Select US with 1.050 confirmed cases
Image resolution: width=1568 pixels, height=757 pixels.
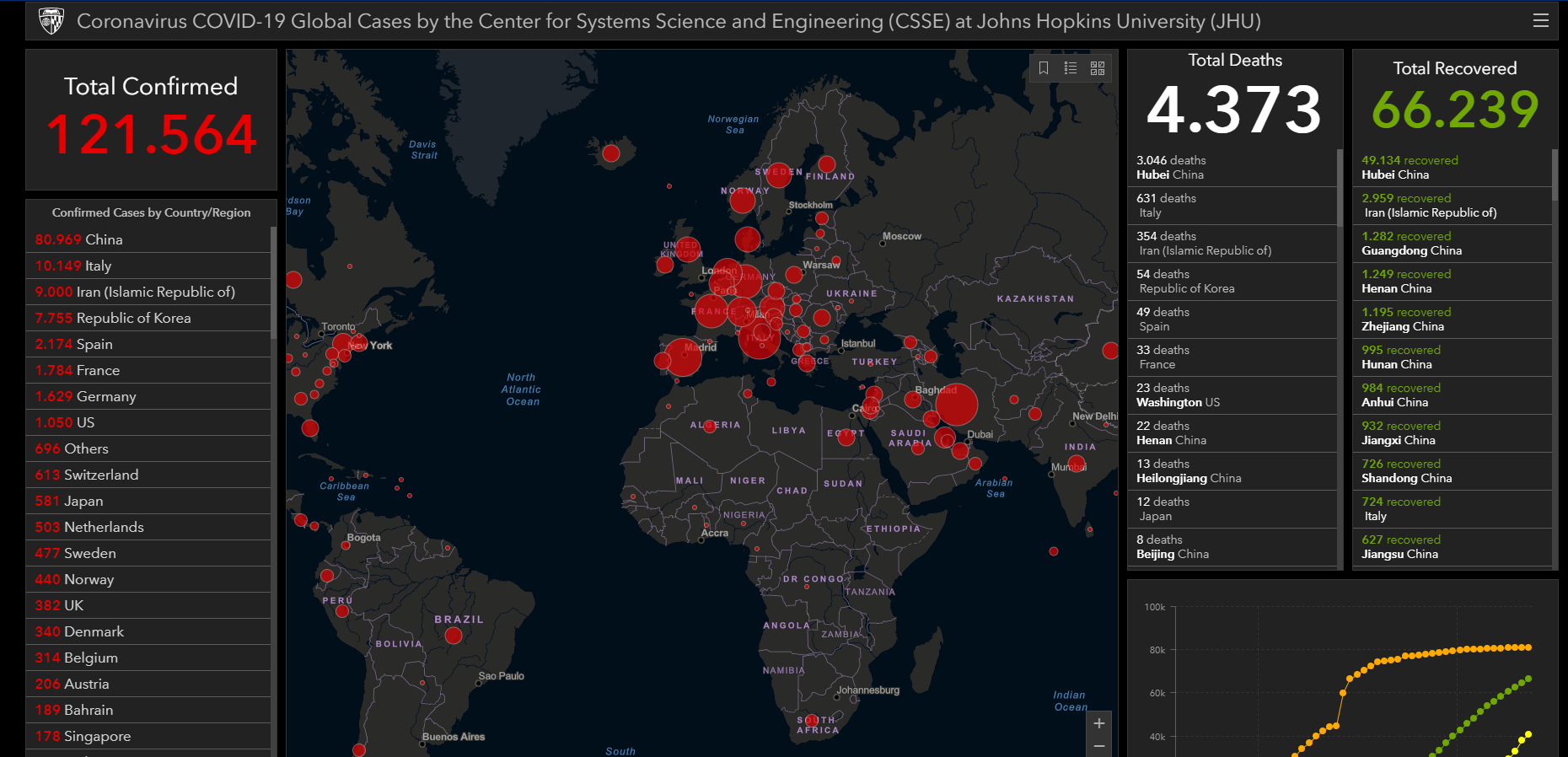(x=148, y=422)
